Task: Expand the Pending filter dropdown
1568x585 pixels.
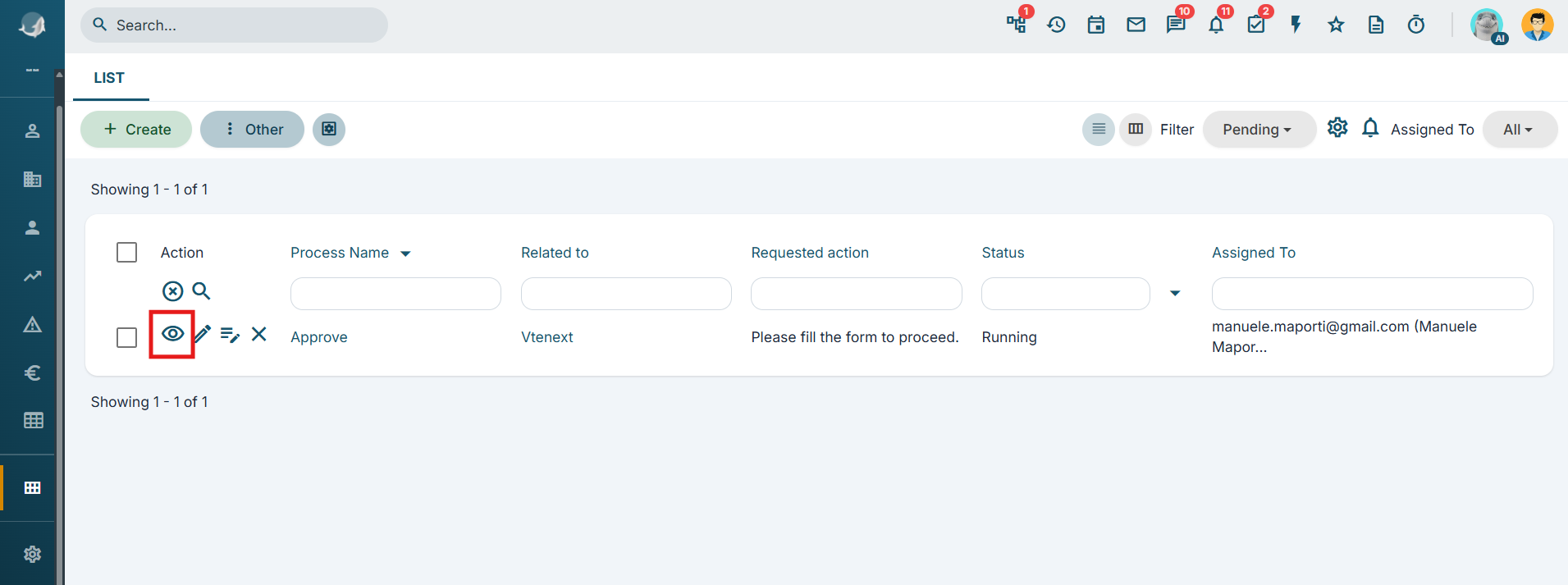Action: (x=1259, y=130)
